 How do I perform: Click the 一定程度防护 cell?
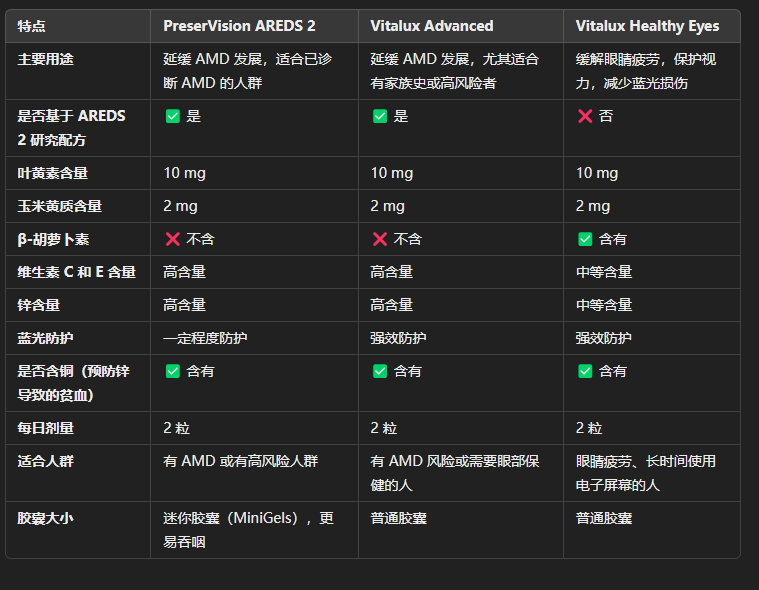point(205,338)
